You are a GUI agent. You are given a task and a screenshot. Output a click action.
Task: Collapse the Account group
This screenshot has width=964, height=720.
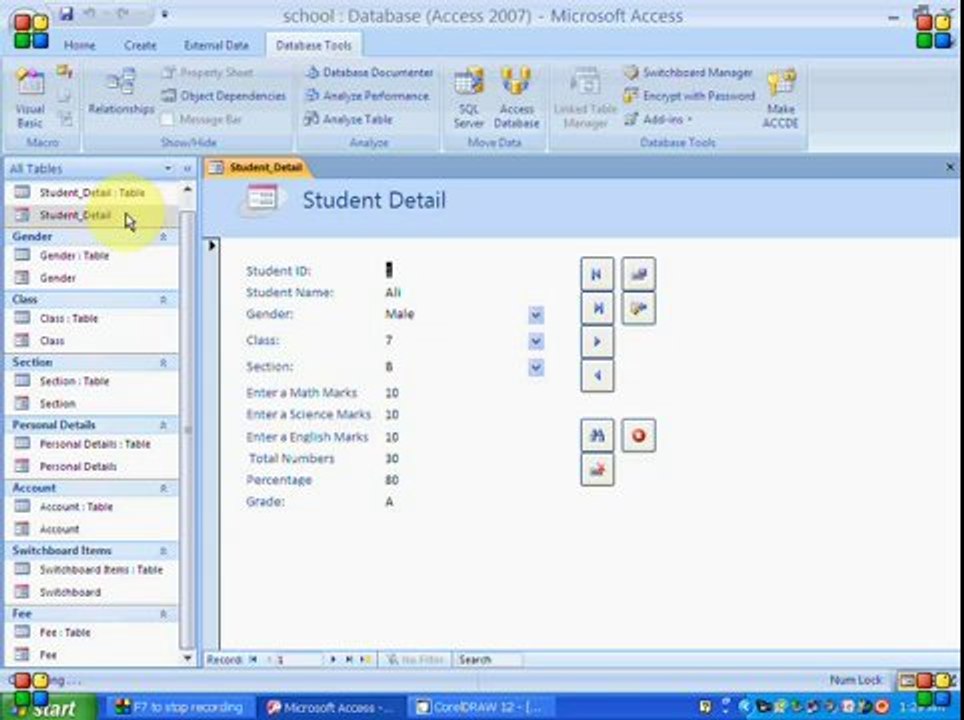pyautogui.click(x=164, y=488)
